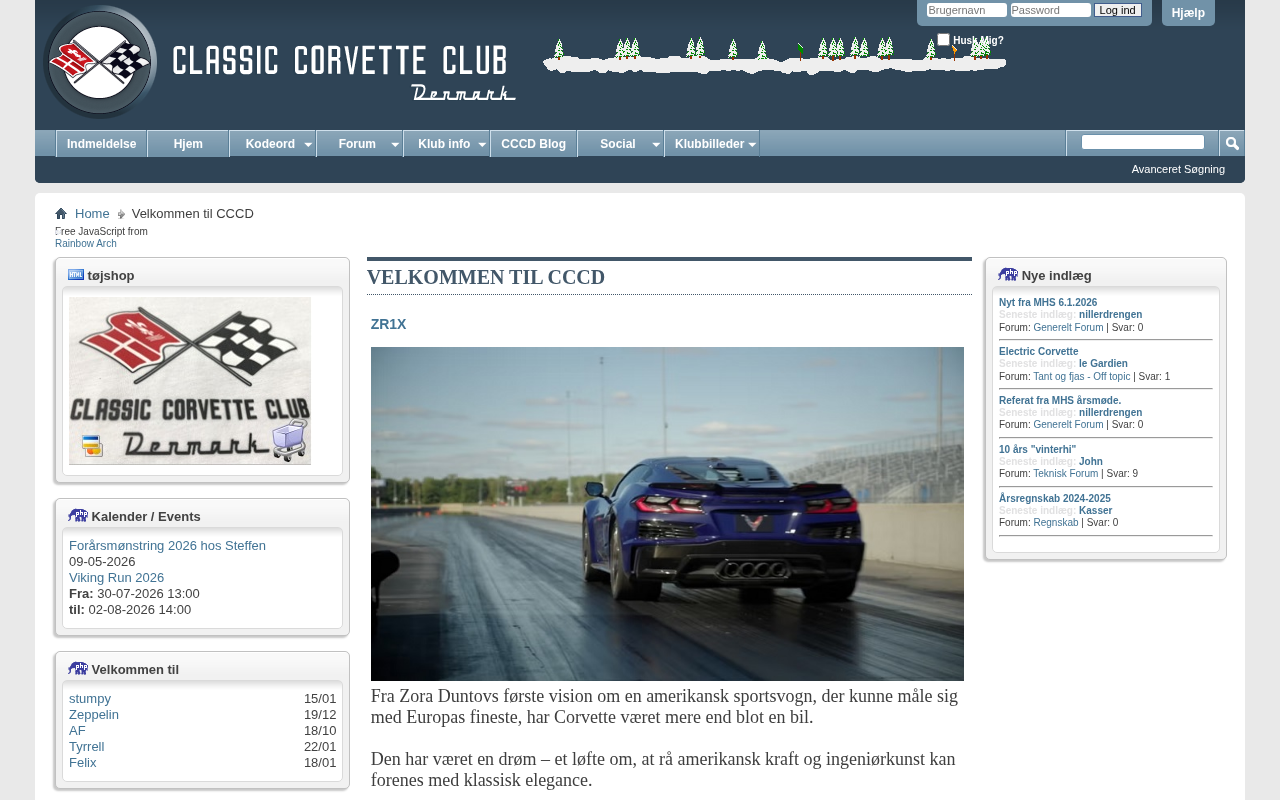Open the Electric Corvette post link
The width and height of the screenshot is (1280, 800).
[1038, 351]
